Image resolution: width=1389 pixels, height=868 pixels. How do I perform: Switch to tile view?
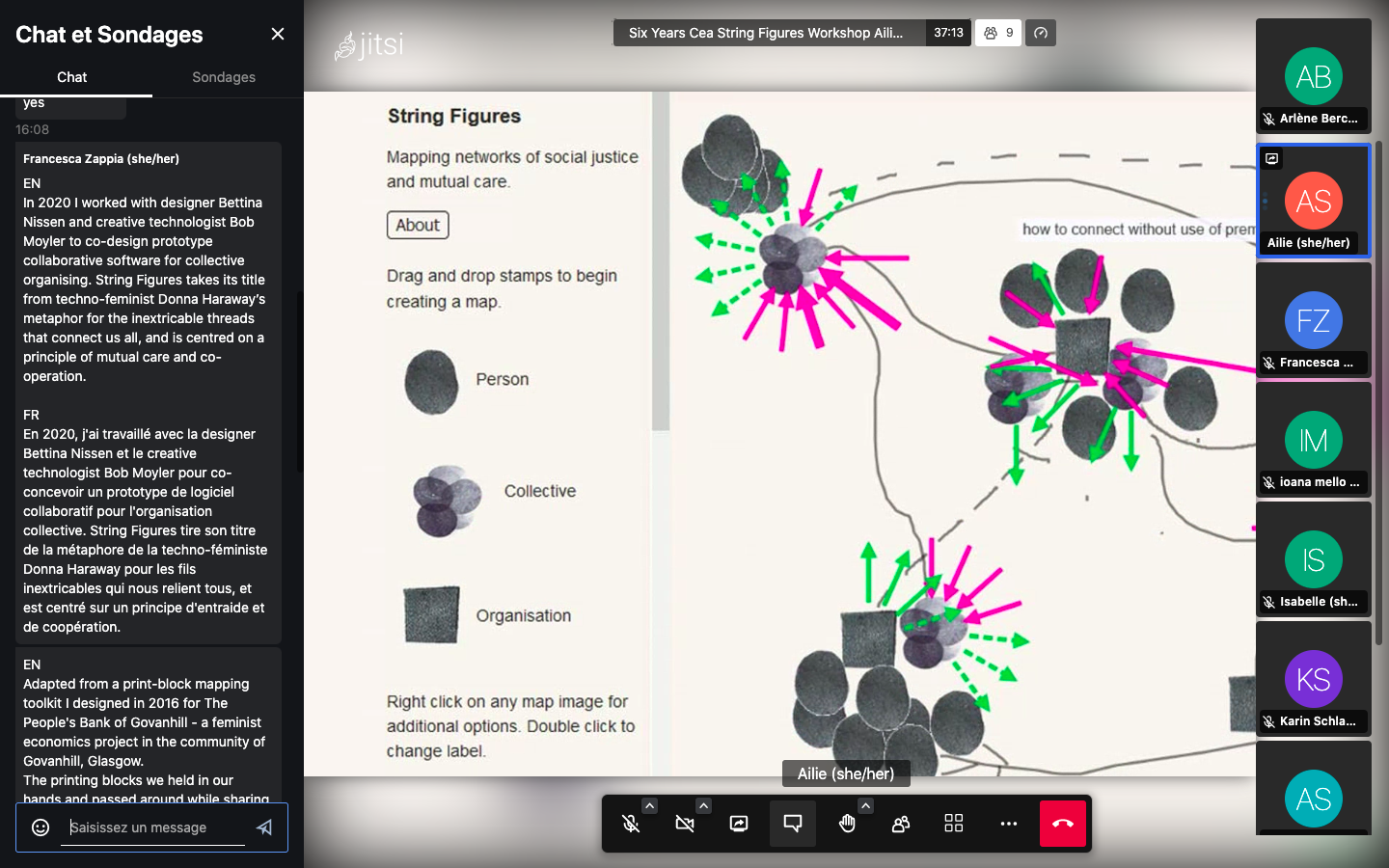[954, 824]
